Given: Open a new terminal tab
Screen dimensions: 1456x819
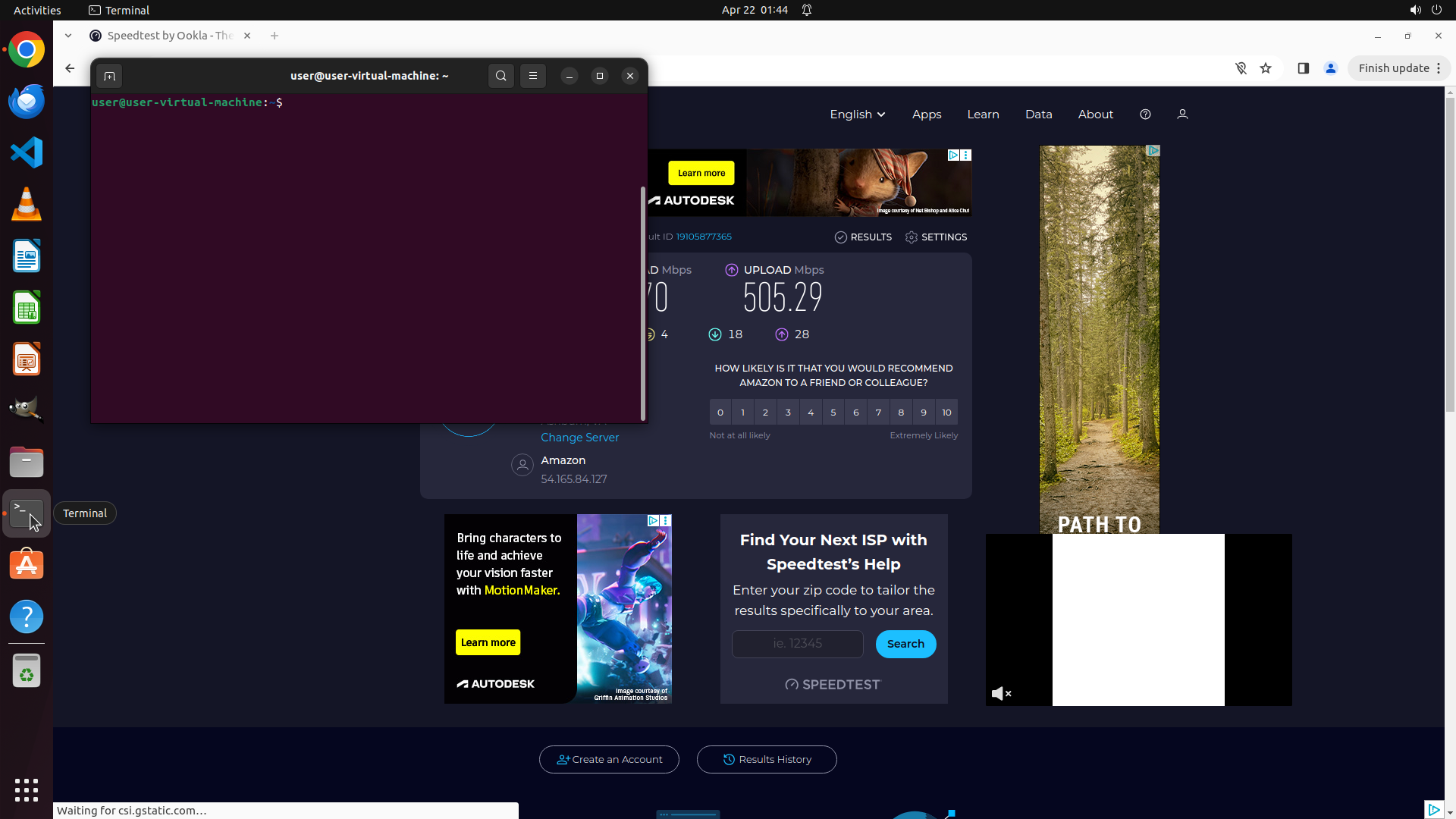Looking at the screenshot, I should (109, 76).
